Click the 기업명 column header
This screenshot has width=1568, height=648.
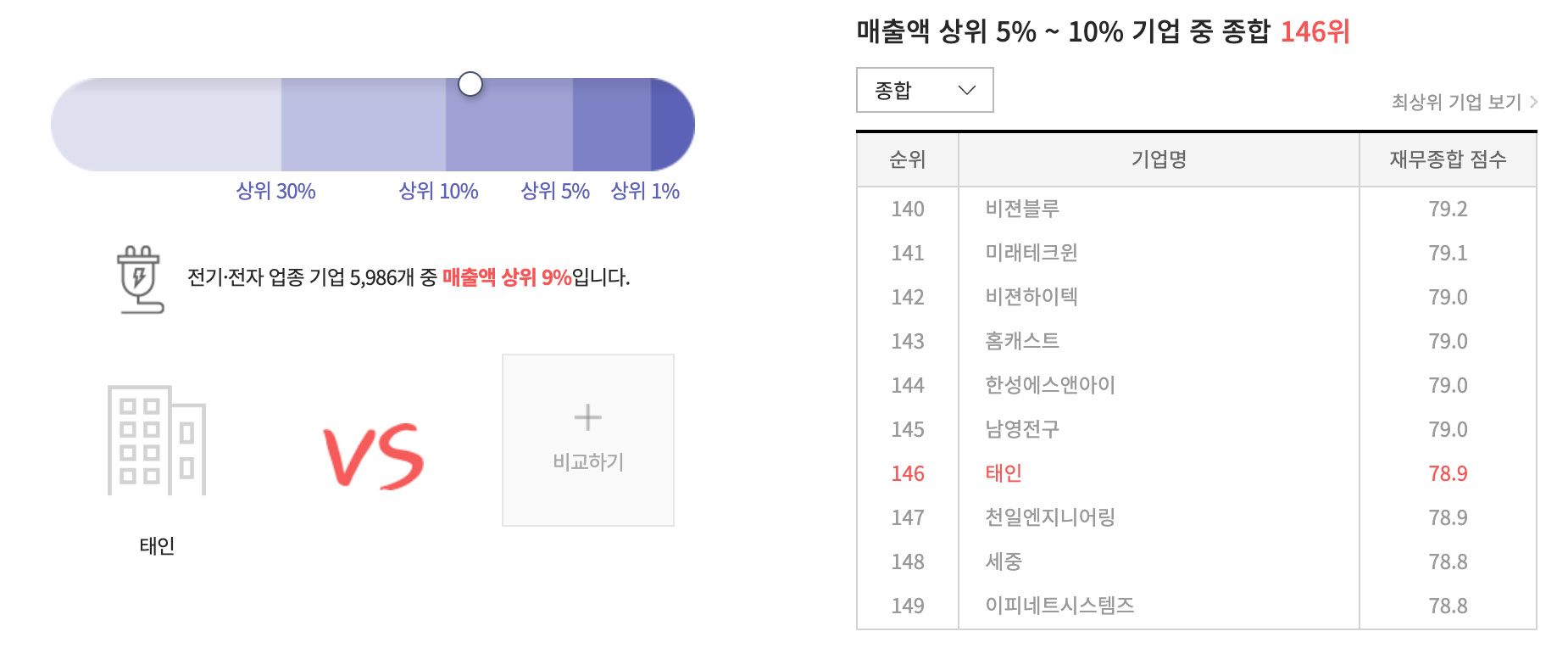tap(1159, 159)
